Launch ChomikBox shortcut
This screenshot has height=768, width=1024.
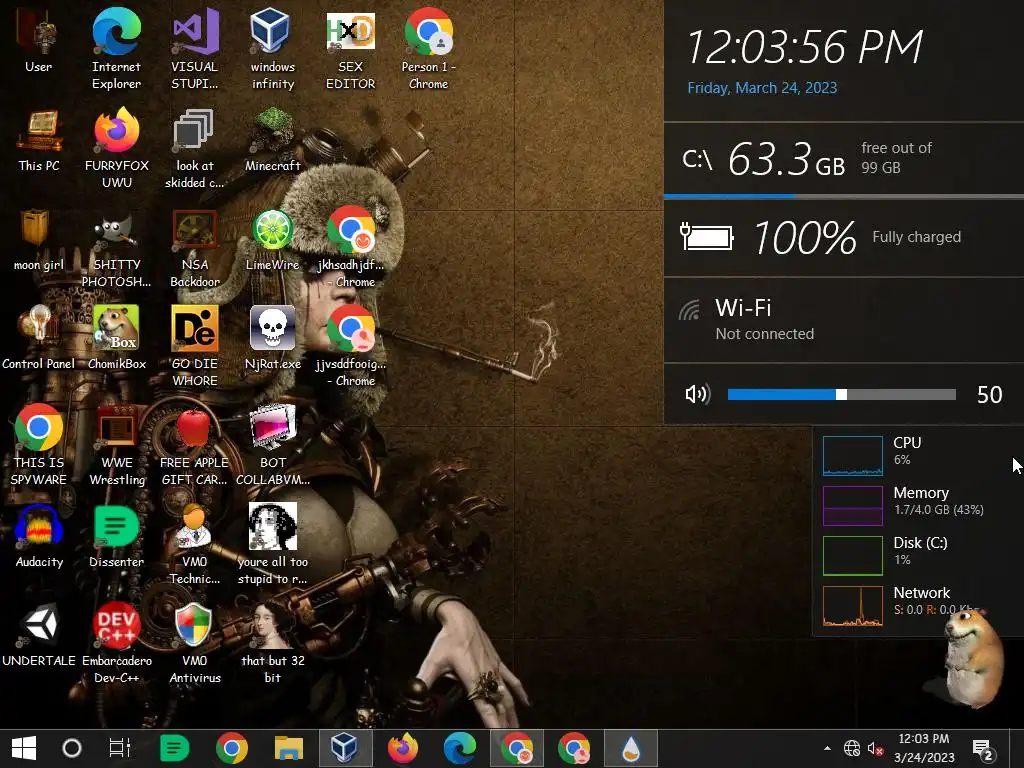point(116,338)
